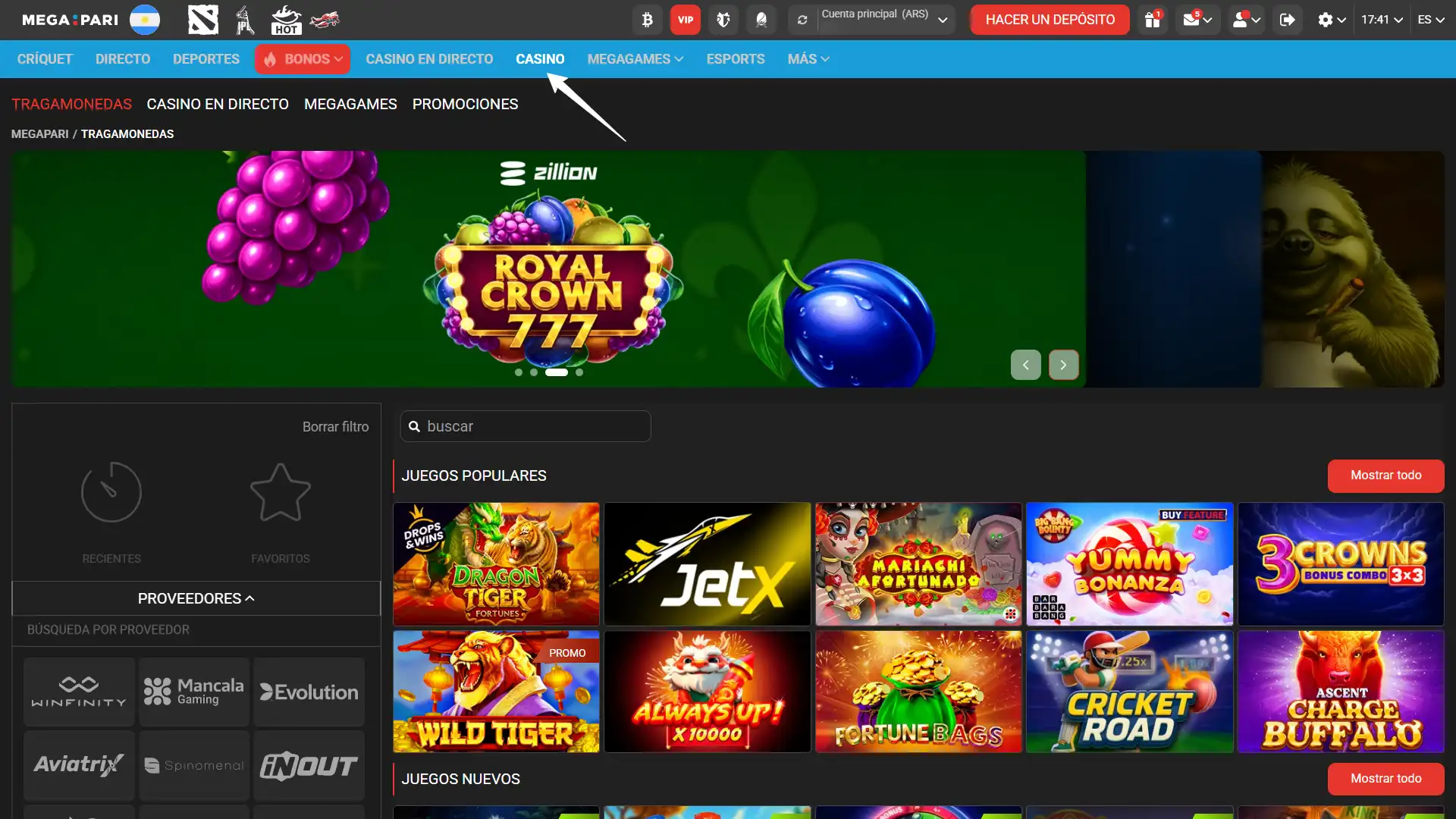Open Casino en directo in the blue bar
This screenshot has width=1456, height=819.
point(429,59)
